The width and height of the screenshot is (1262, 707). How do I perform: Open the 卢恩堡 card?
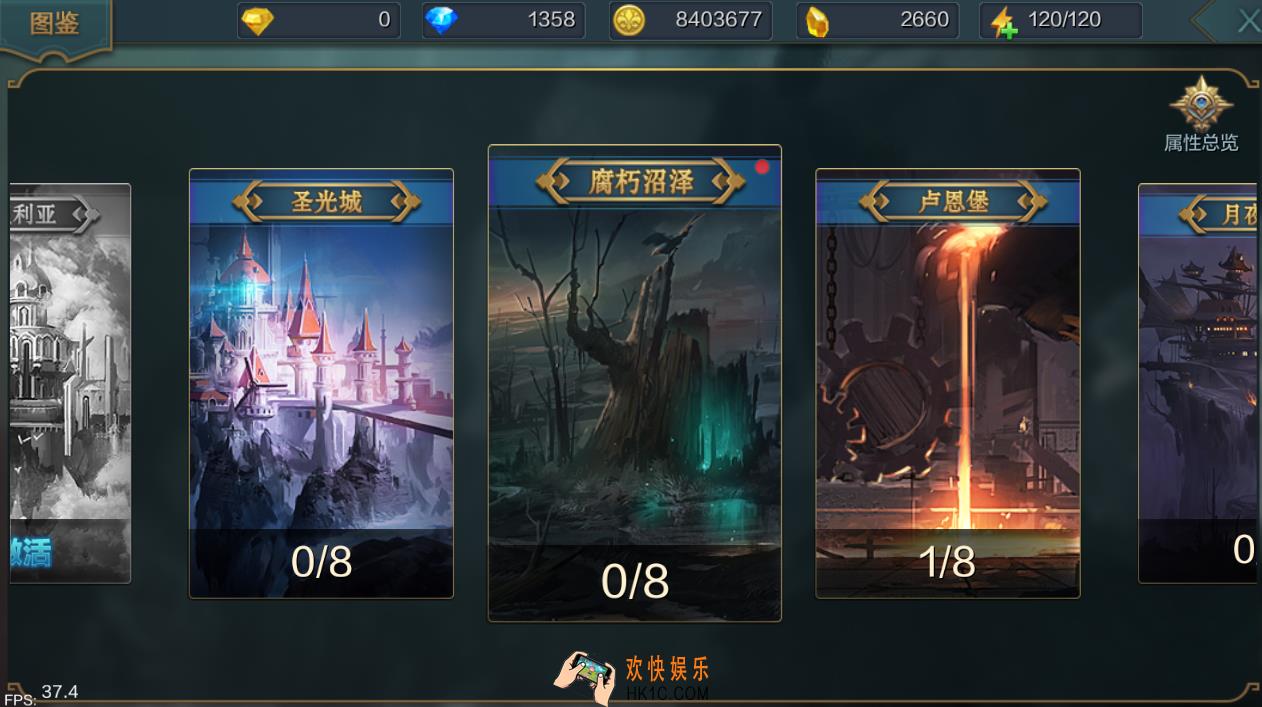[948, 384]
